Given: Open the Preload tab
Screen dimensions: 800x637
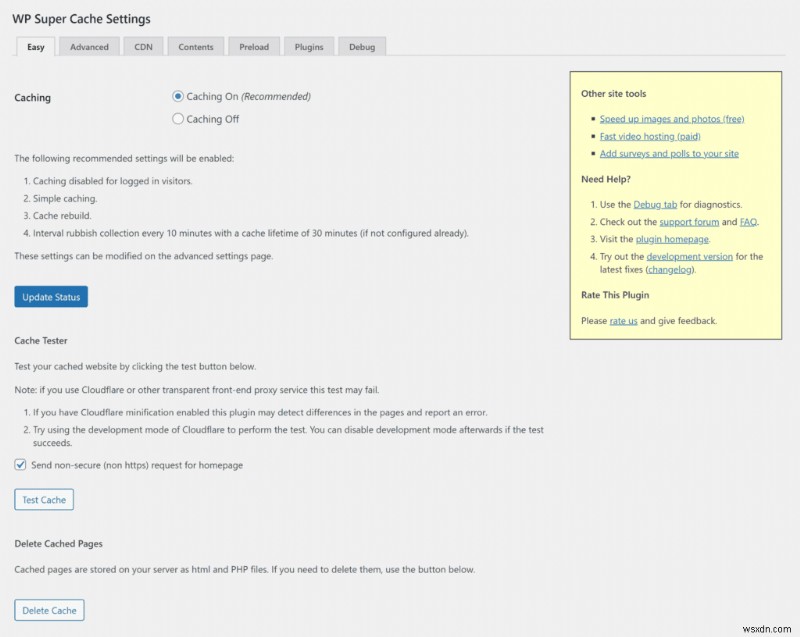Looking at the screenshot, I should click(x=254, y=47).
